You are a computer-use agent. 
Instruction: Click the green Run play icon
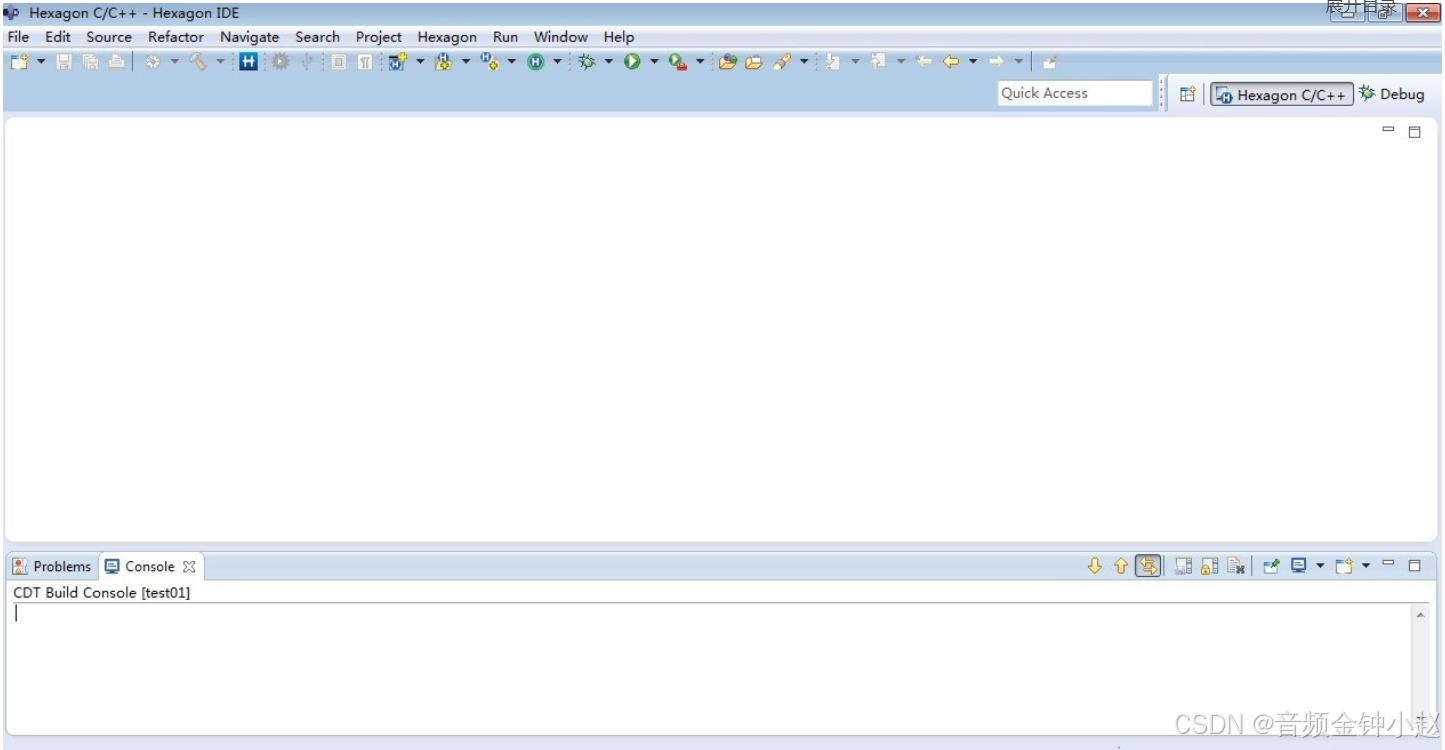tap(632, 62)
